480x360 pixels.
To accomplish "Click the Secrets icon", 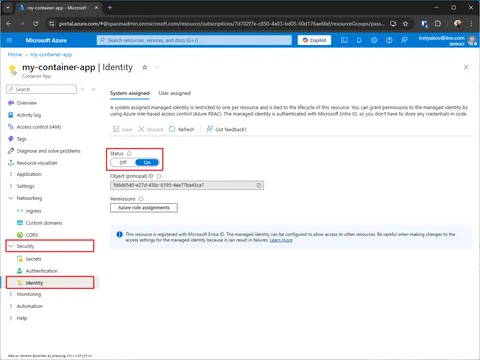I will coord(20,259).
